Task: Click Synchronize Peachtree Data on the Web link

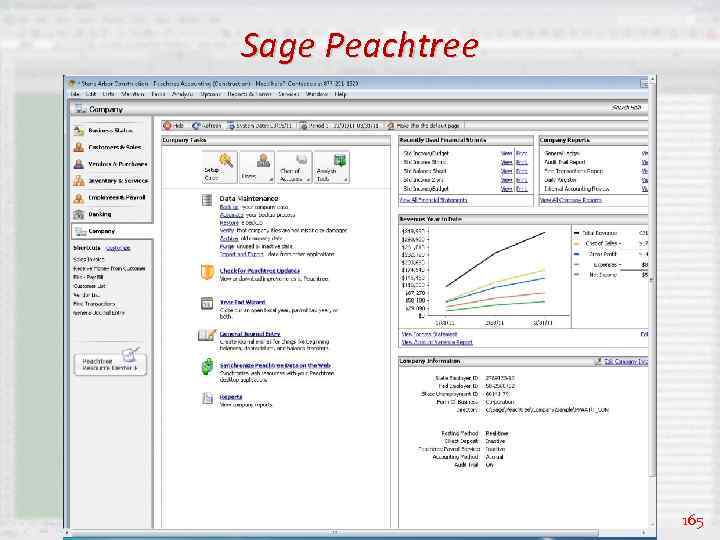Action: pyautogui.click(x=275, y=366)
